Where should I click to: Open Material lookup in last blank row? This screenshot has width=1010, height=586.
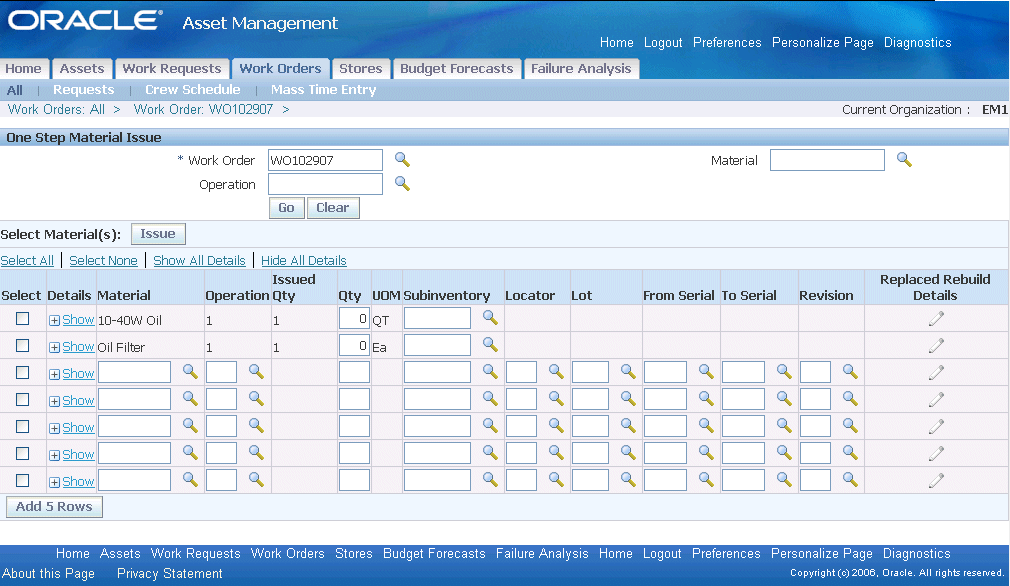[x=189, y=480]
